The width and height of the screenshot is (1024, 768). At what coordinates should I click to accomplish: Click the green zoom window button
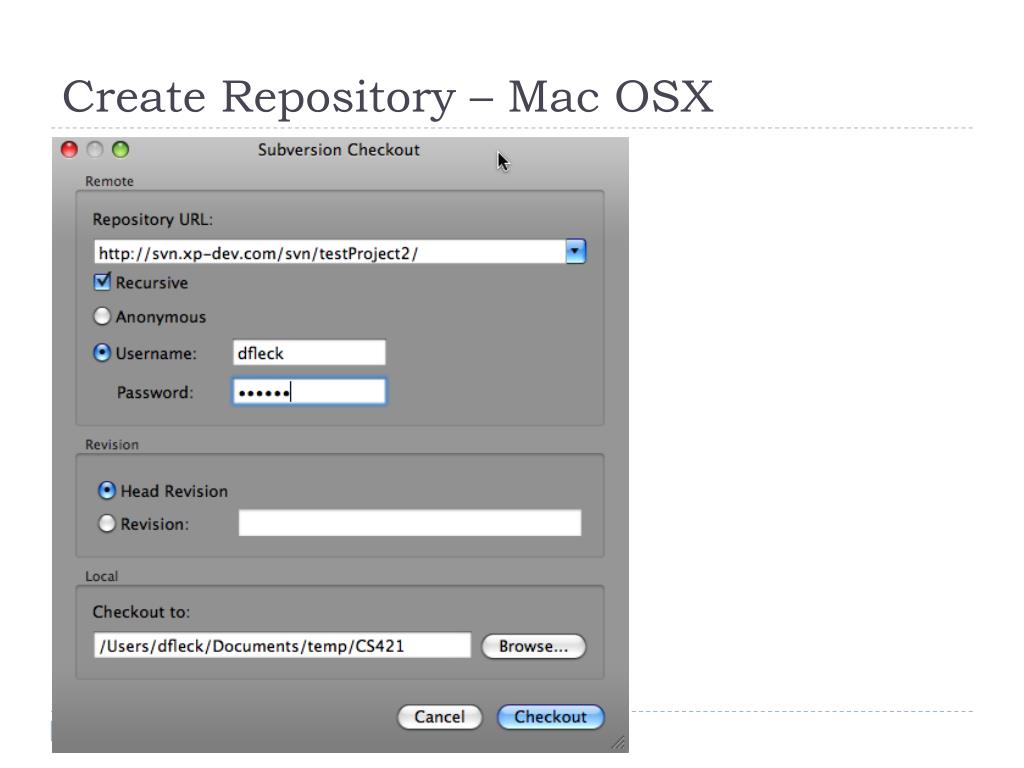(120, 150)
